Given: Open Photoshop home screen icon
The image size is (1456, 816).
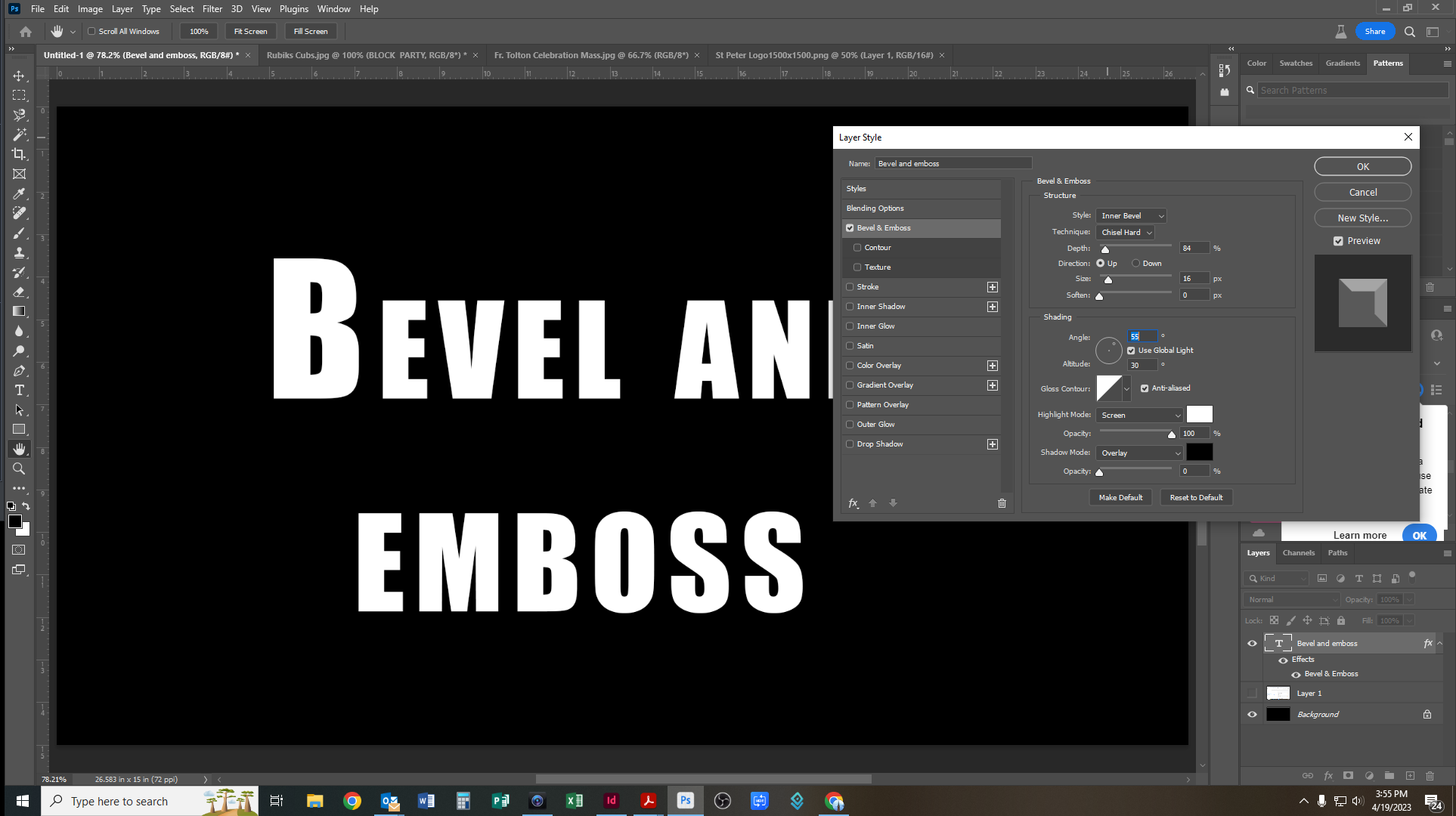Looking at the screenshot, I should tap(25, 31).
